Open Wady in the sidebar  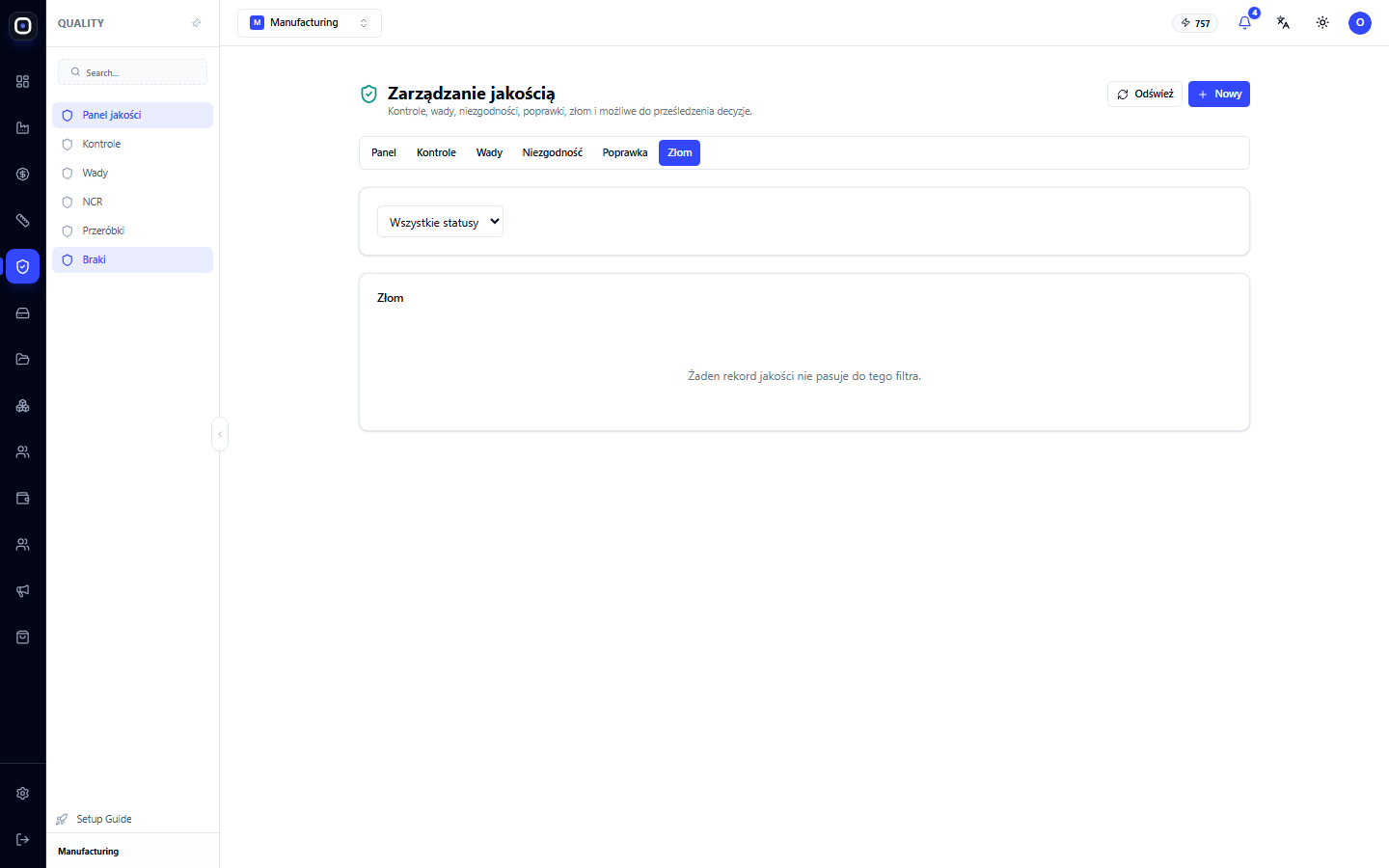pyautogui.click(x=132, y=173)
